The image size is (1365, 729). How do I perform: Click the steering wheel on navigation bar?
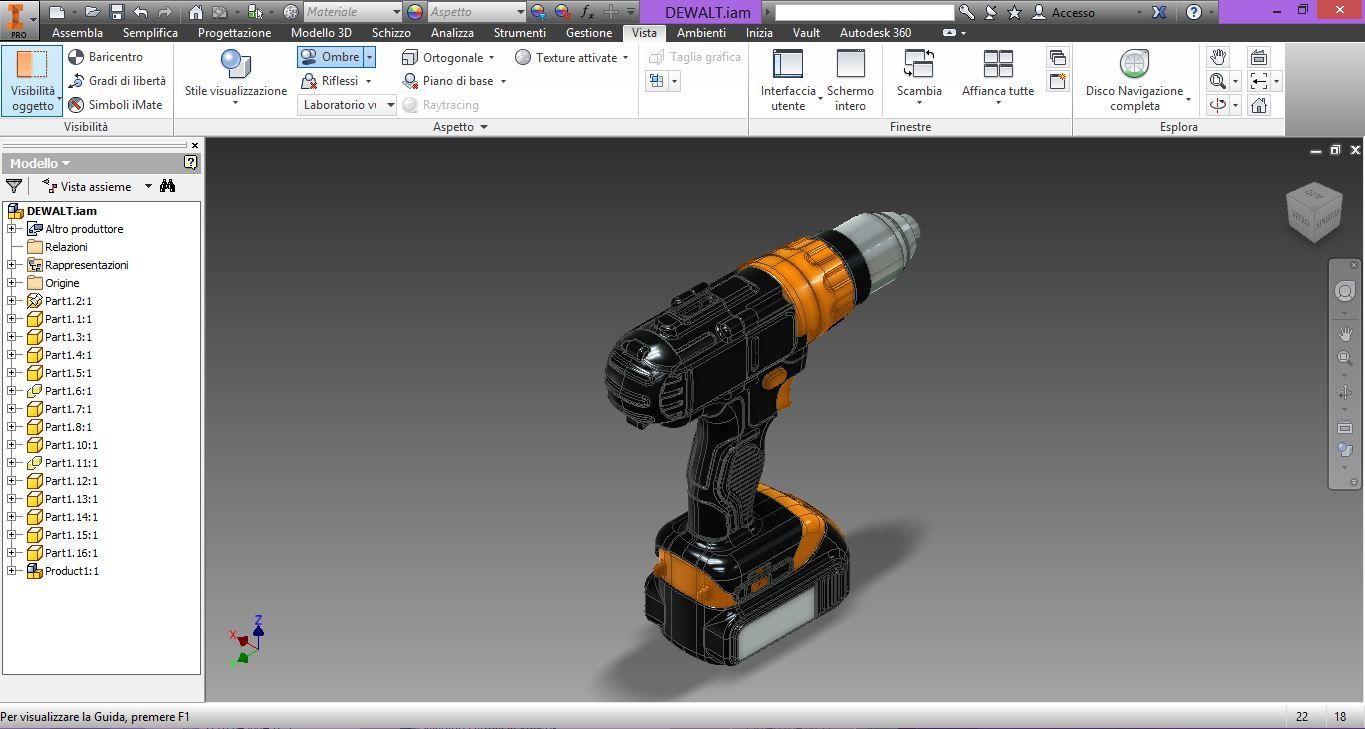coord(1344,290)
